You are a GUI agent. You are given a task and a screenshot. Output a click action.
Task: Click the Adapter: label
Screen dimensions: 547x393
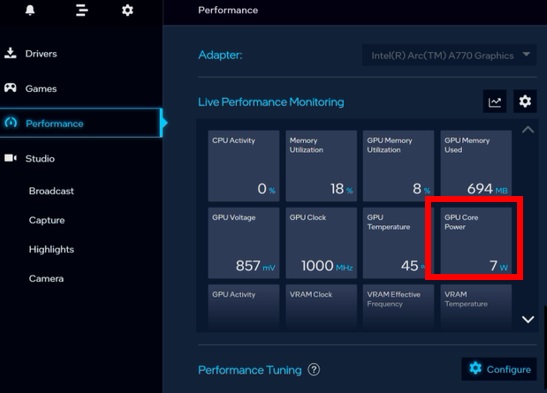[x=220, y=55]
